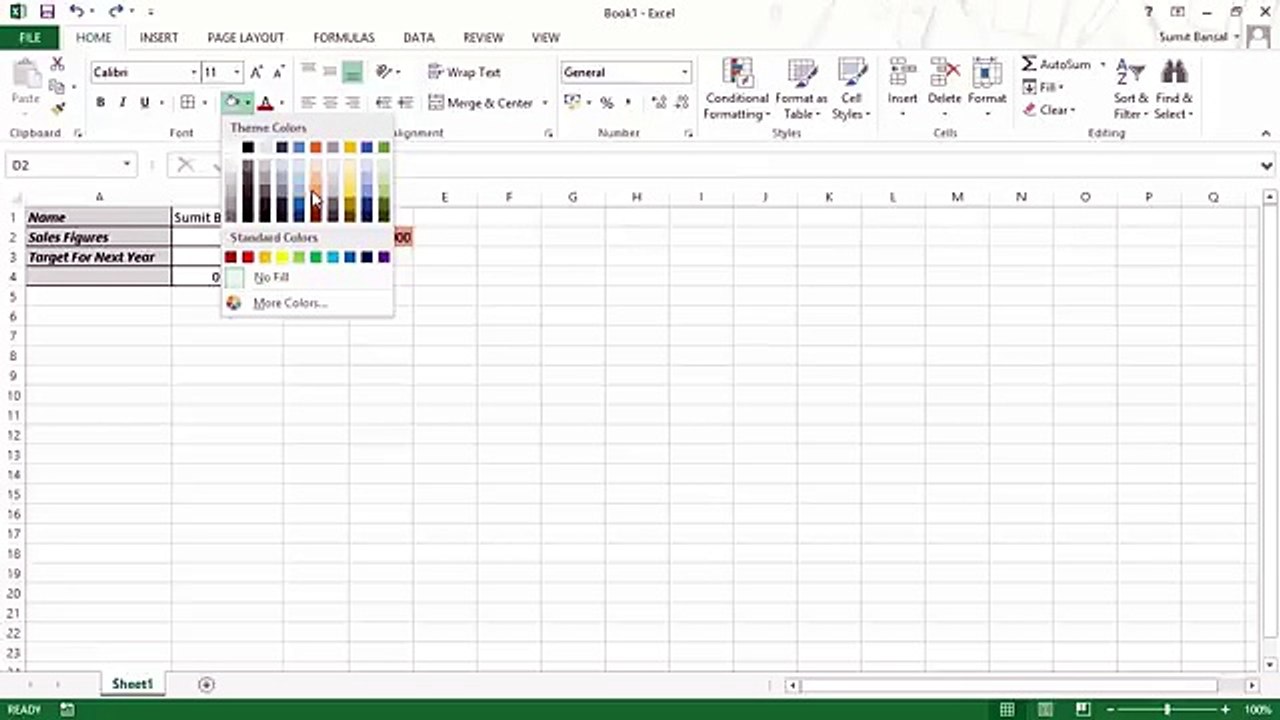Image resolution: width=1280 pixels, height=720 pixels.
Task: Open Format as Table gallery
Action: [x=801, y=89]
